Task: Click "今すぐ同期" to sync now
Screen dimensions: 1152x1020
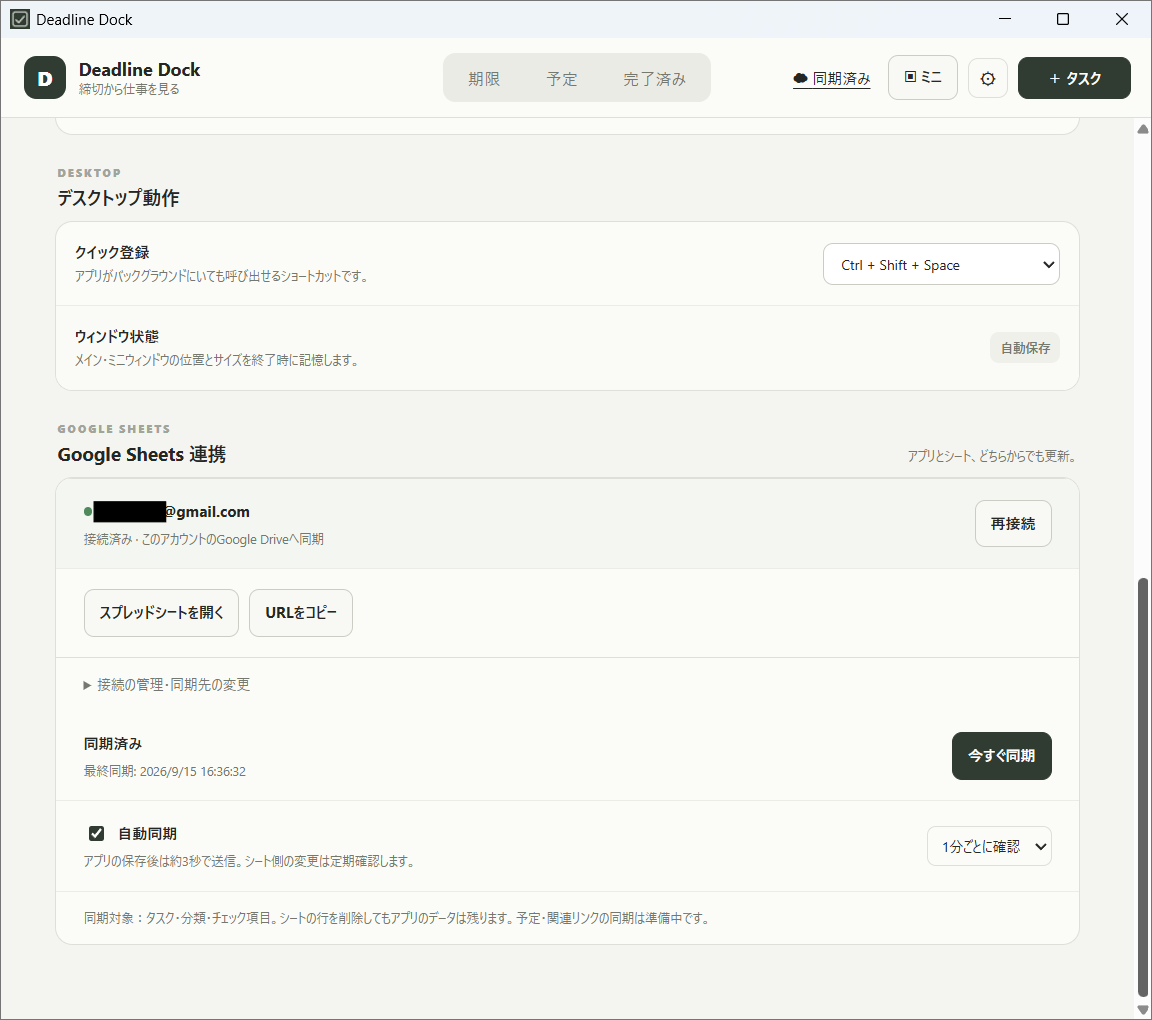Action: (1002, 755)
